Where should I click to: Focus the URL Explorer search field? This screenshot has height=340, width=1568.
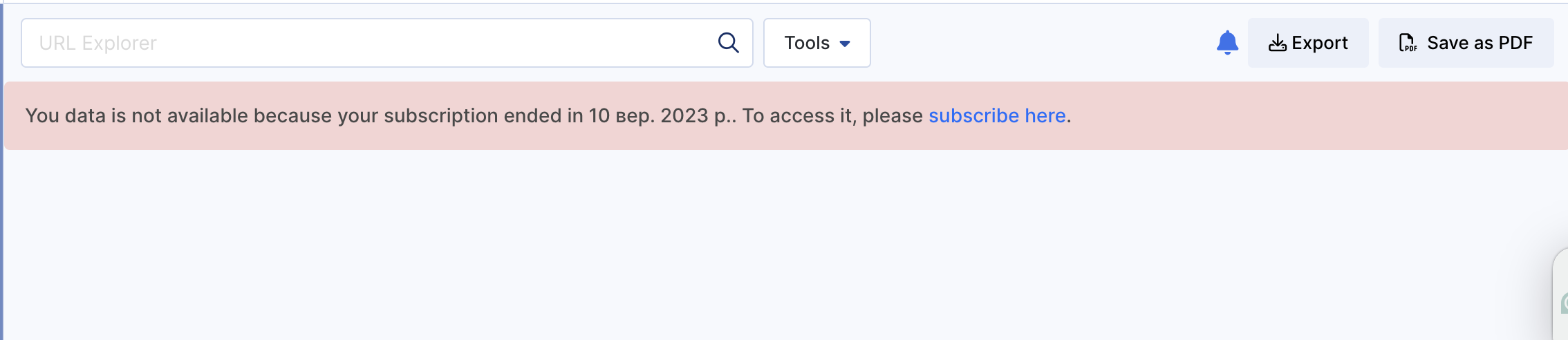coord(387,43)
